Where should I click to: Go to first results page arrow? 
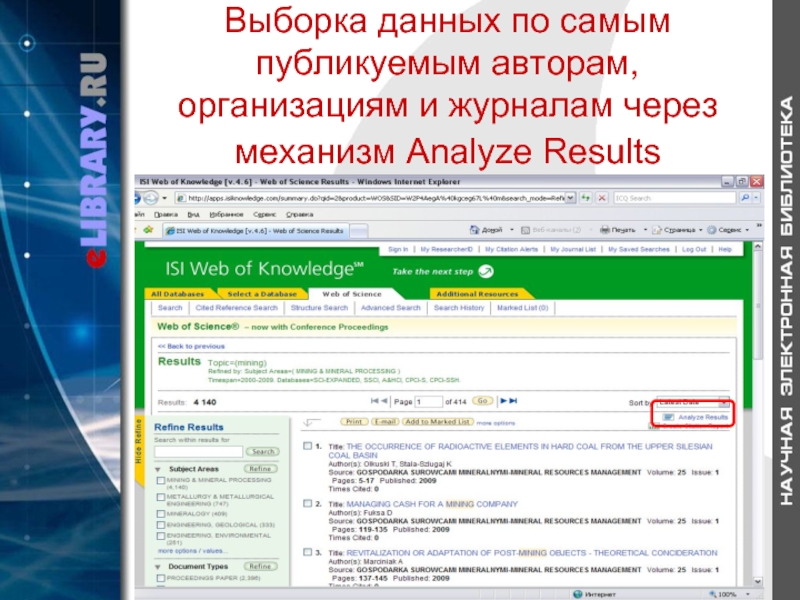(x=374, y=401)
